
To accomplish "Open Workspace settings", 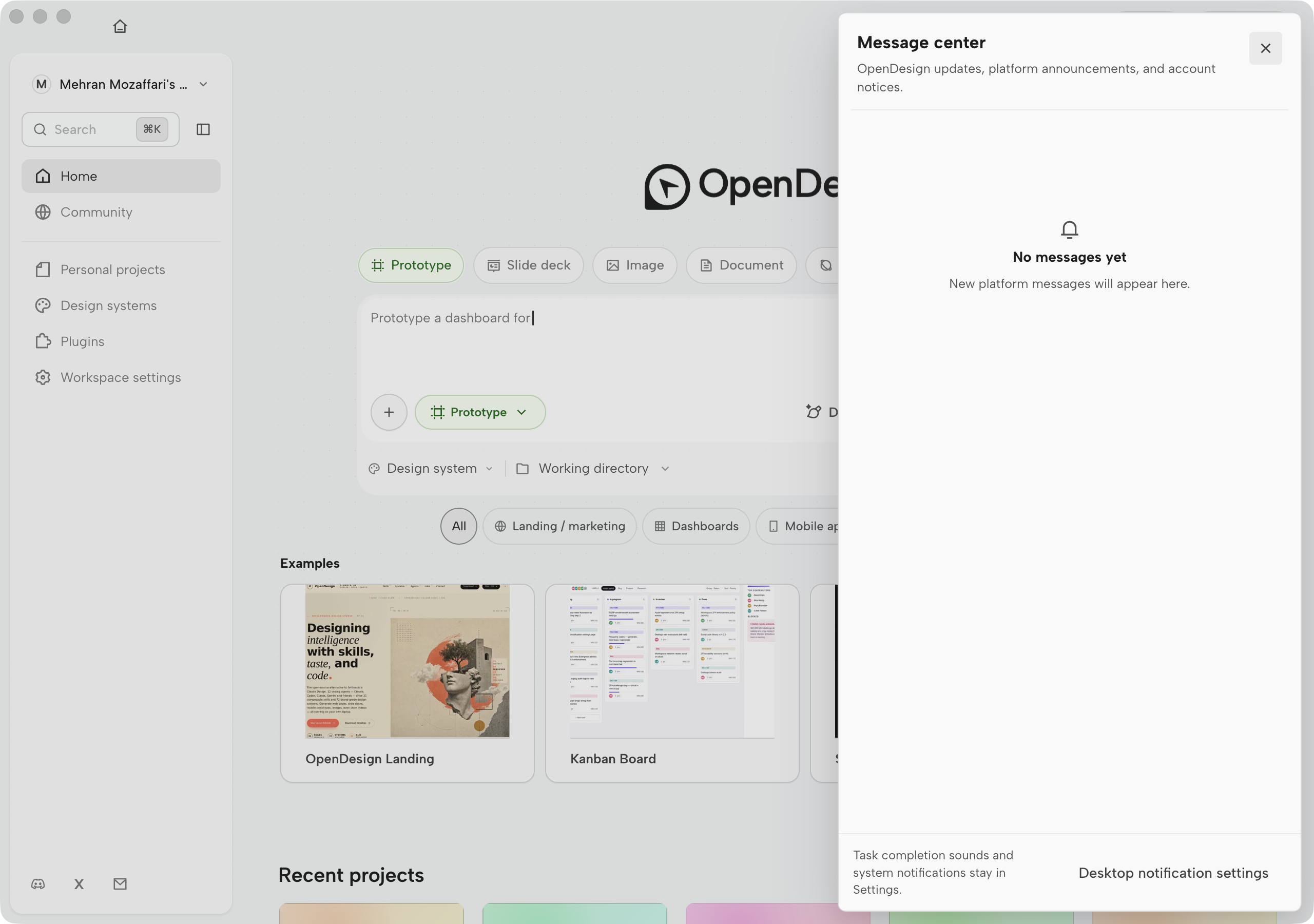I will 121,377.
